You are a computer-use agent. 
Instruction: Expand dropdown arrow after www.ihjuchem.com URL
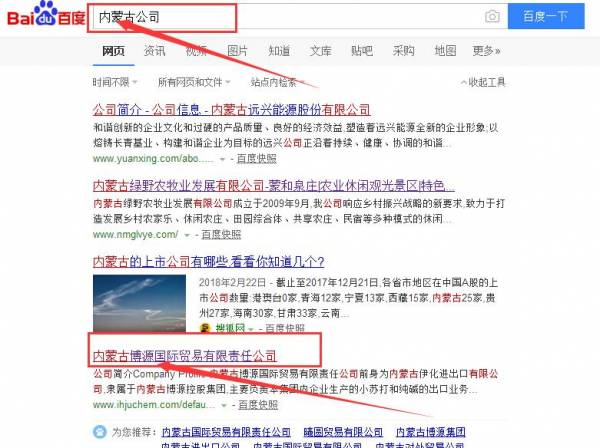[224, 405]
